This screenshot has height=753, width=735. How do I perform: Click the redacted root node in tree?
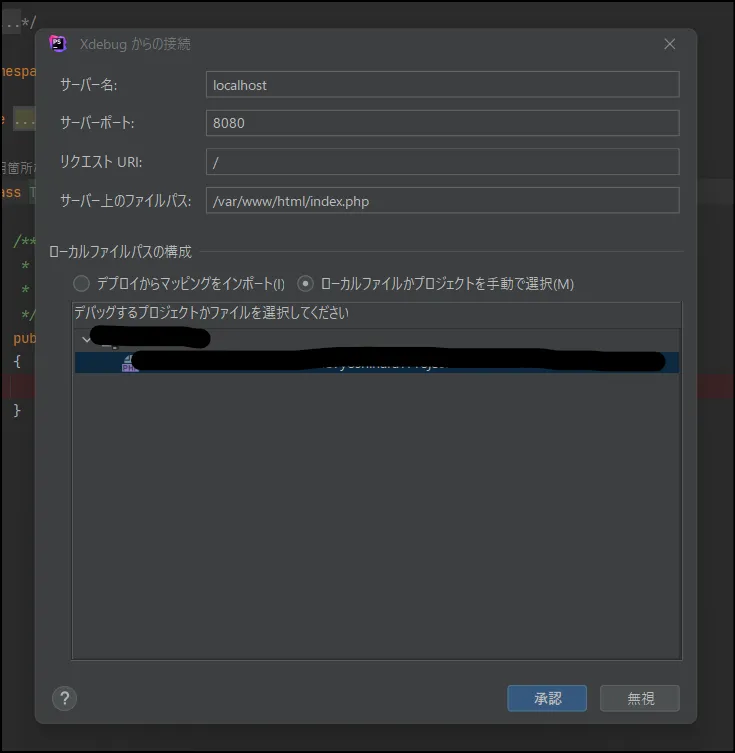point(150,339)
